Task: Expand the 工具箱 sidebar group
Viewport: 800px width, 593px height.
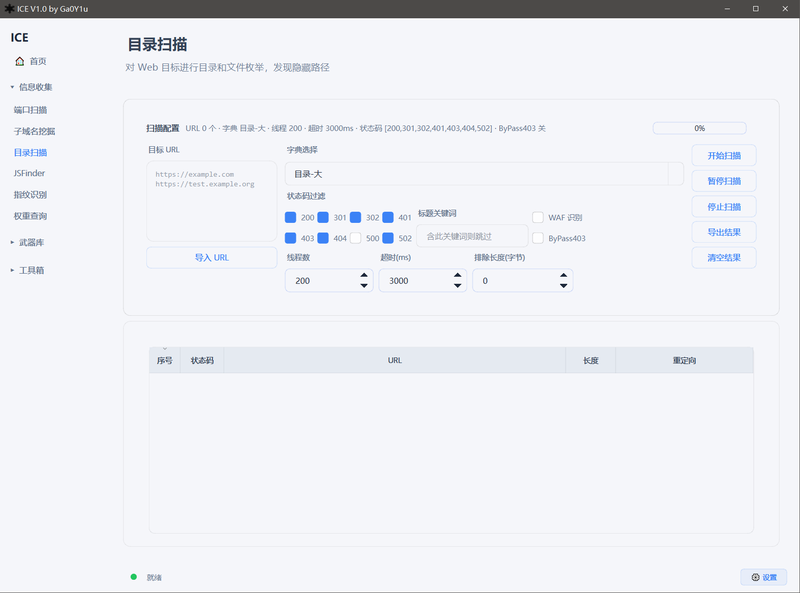Action: click(28, 270)
